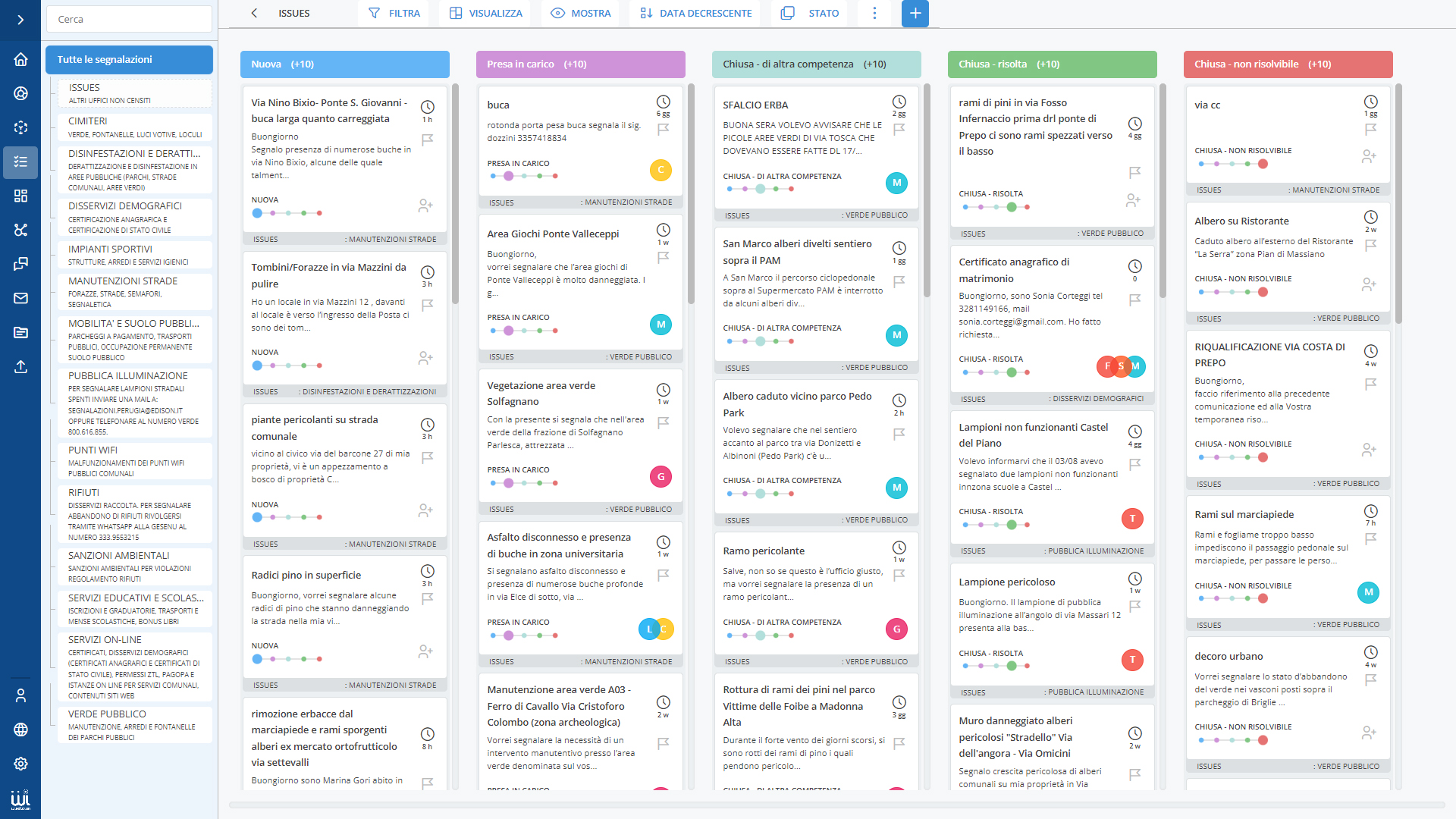Click the Presa in carico column header
This screenshot has width=1456, height=819.
580,63
